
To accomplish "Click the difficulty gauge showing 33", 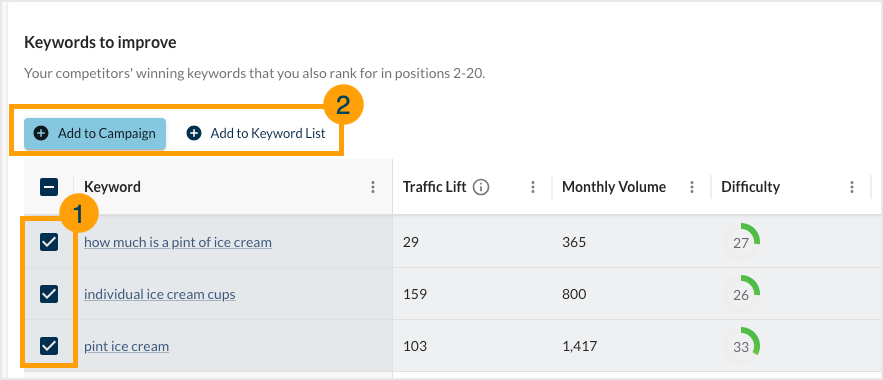I will [742, 346].
